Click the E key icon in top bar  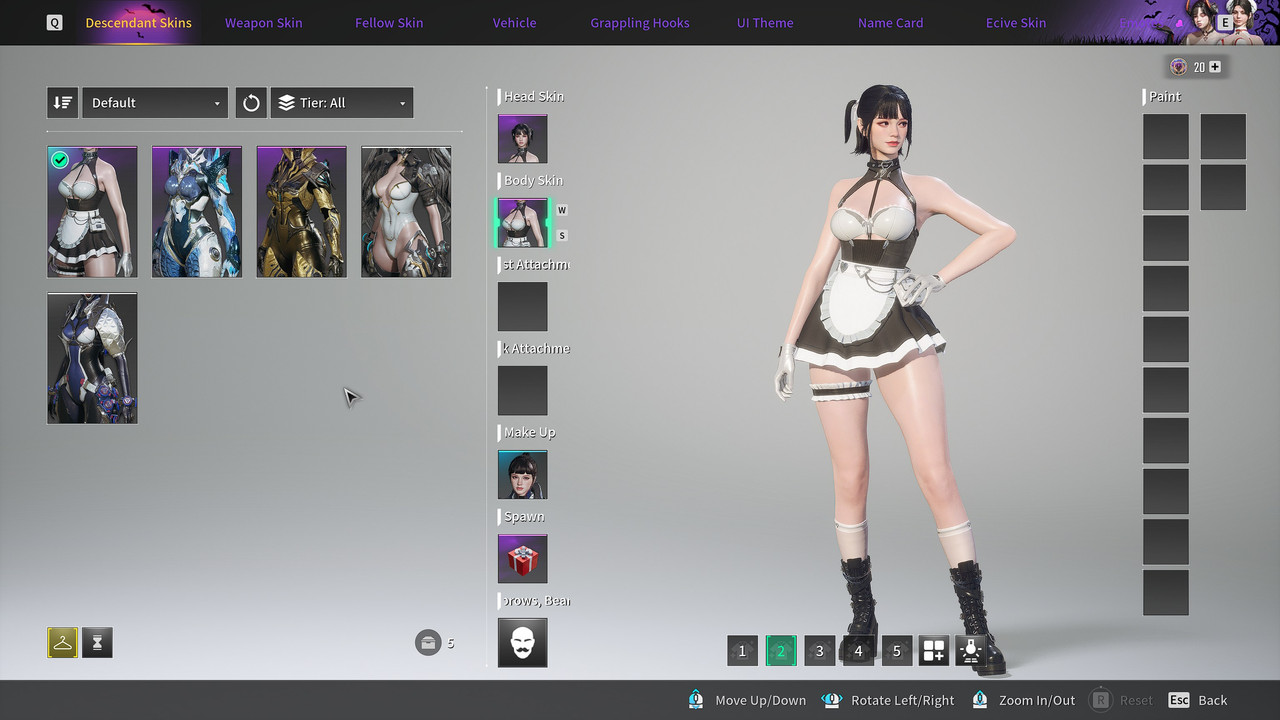pyautogui.click(x=1225, y=22)
